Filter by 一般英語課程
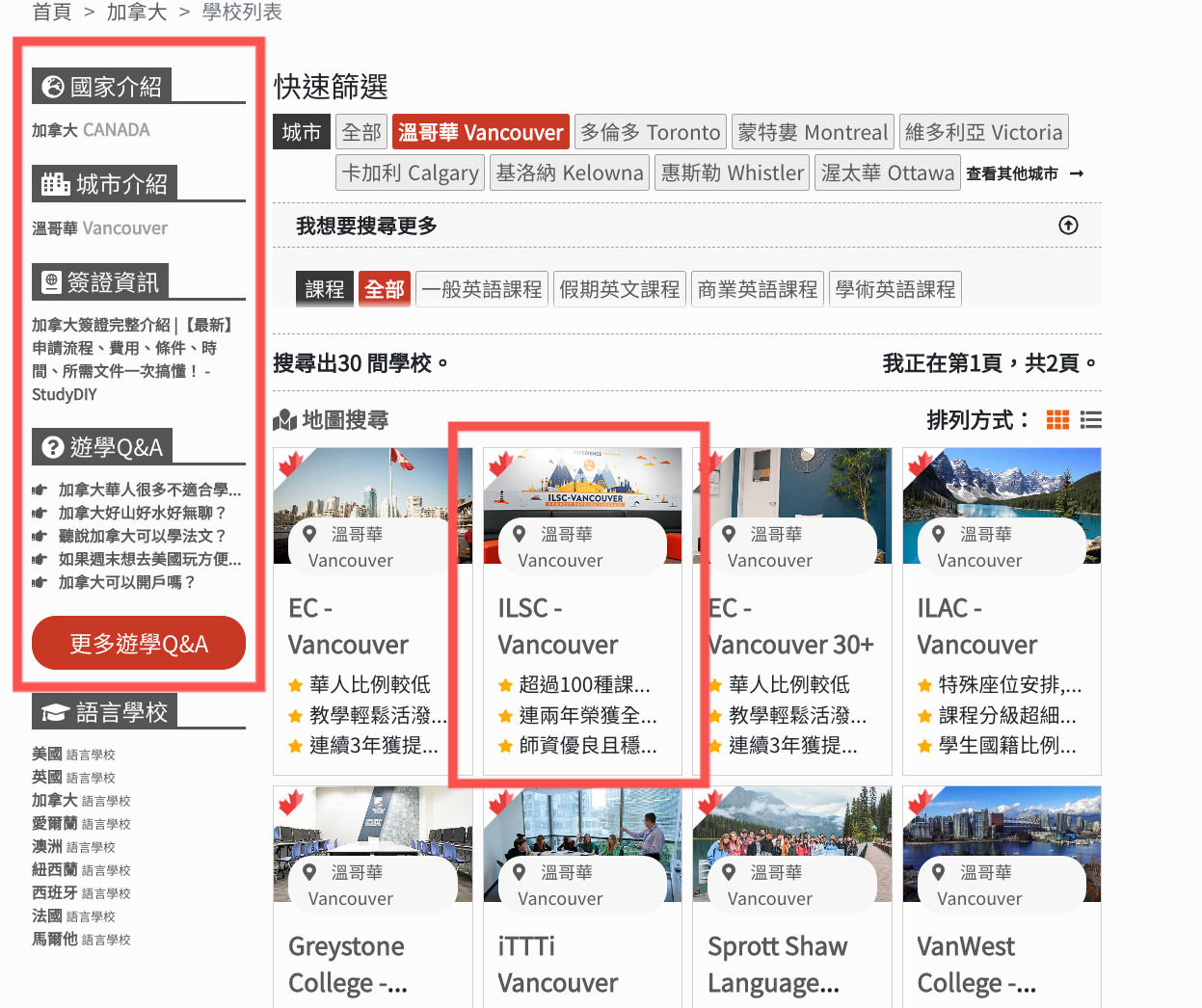This screenshot has width=1202, height=1008. point(482,289)
